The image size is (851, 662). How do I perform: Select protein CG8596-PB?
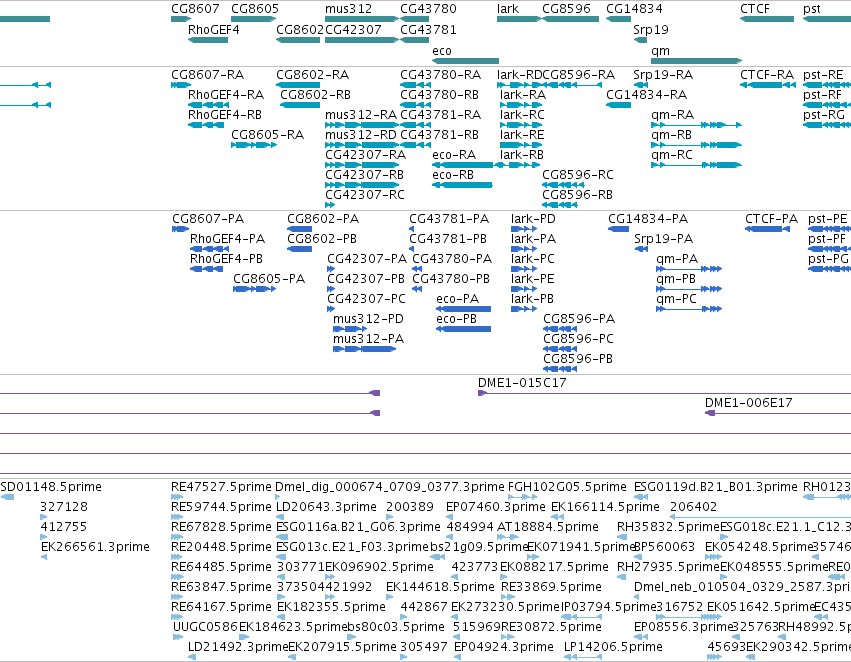pyautogui.click(x=560, y=369)
